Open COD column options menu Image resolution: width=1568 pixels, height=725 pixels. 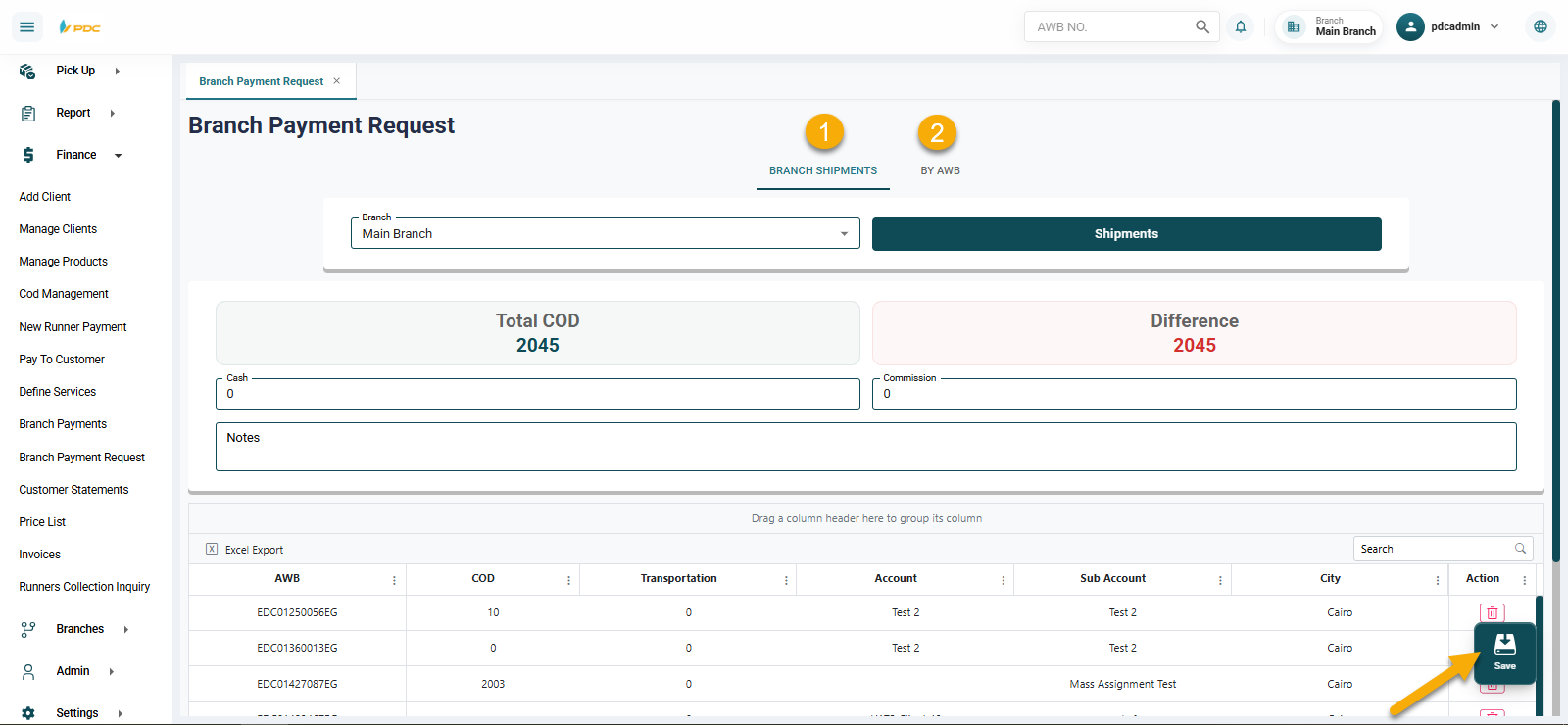pos(569,580)
